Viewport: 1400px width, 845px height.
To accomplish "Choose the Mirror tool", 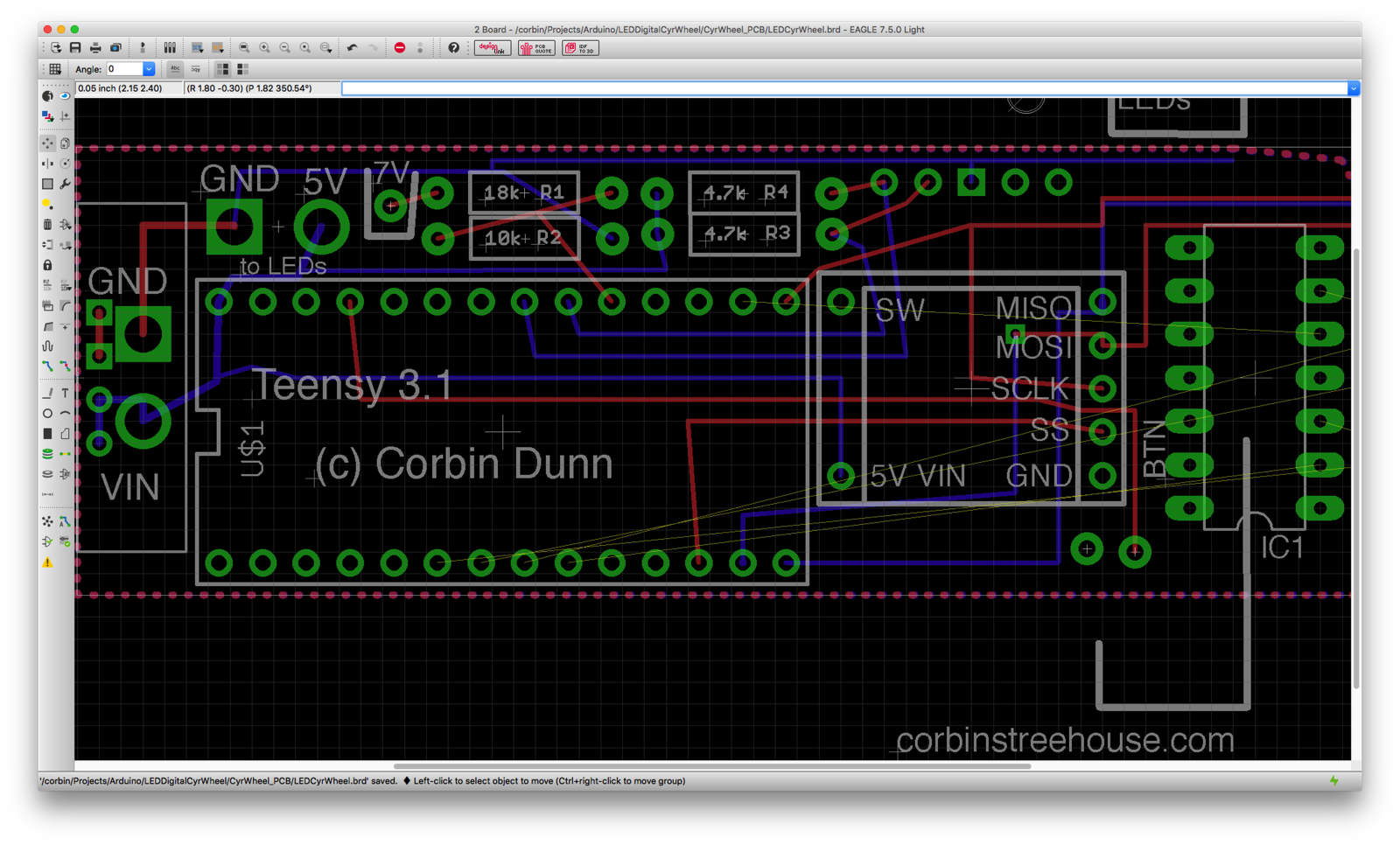I will coord(47,164).
